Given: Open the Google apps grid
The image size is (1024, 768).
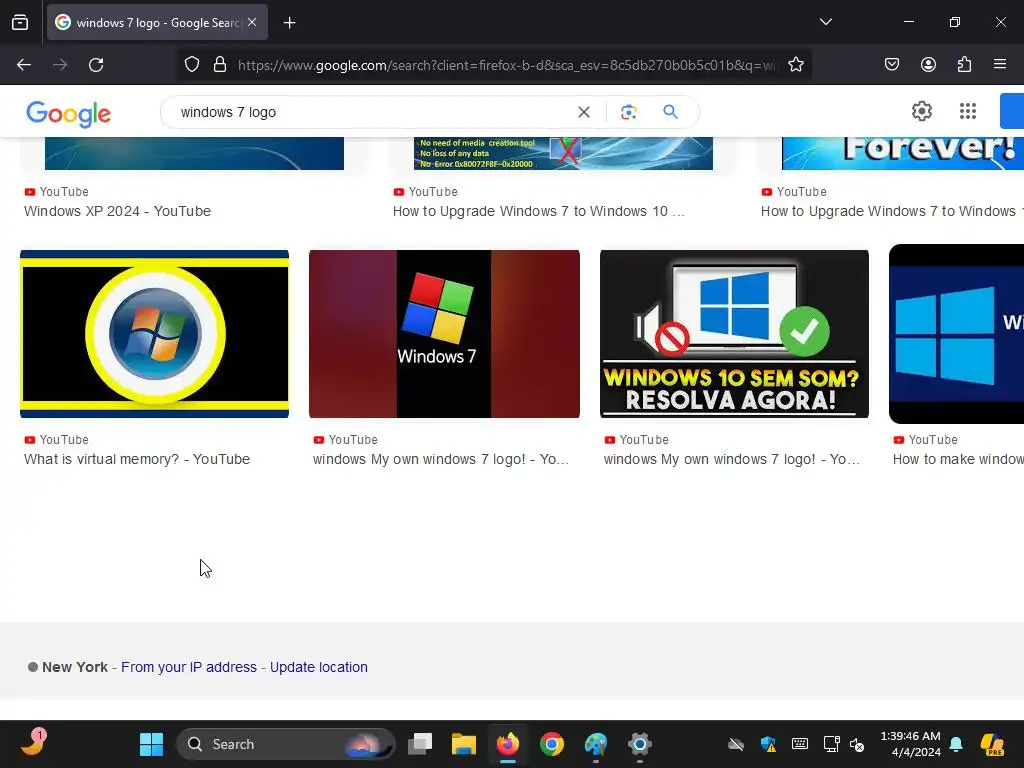Looking at the screenshot, I should coord(968,111).
